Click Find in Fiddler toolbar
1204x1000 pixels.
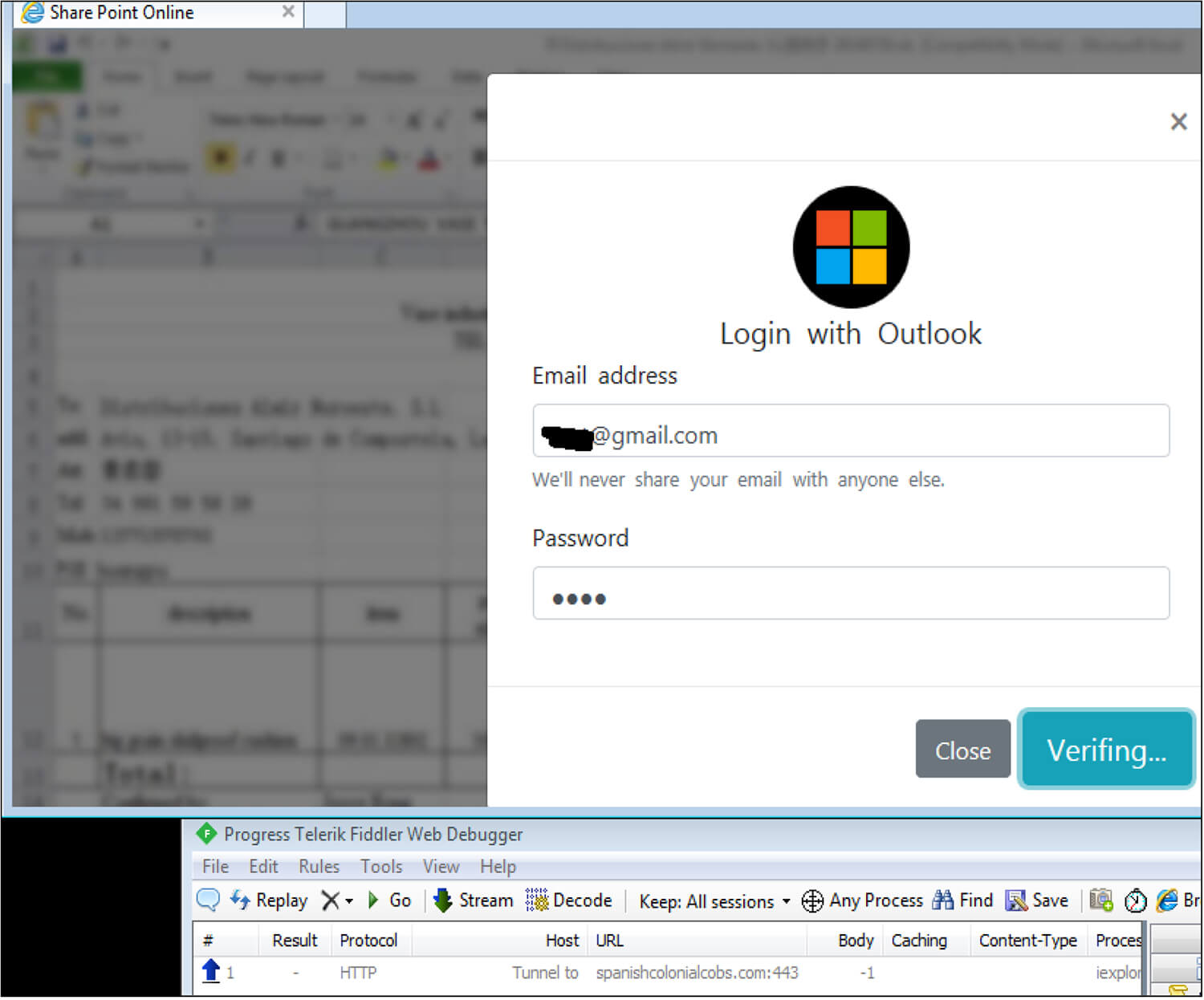click(x=963, y=900)
